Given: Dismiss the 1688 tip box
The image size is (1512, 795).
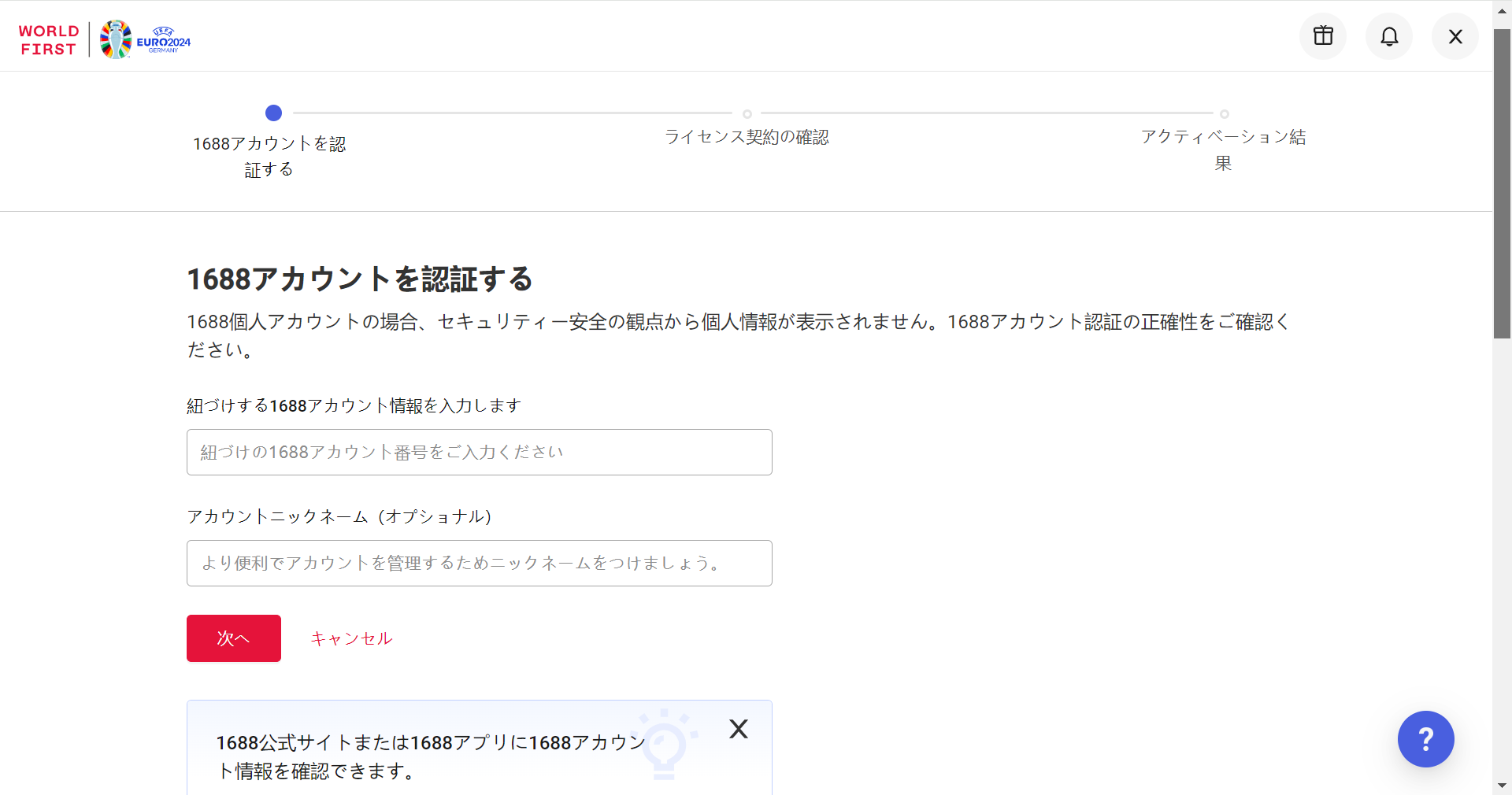Looking at the screenshot, I should [738, 729].
